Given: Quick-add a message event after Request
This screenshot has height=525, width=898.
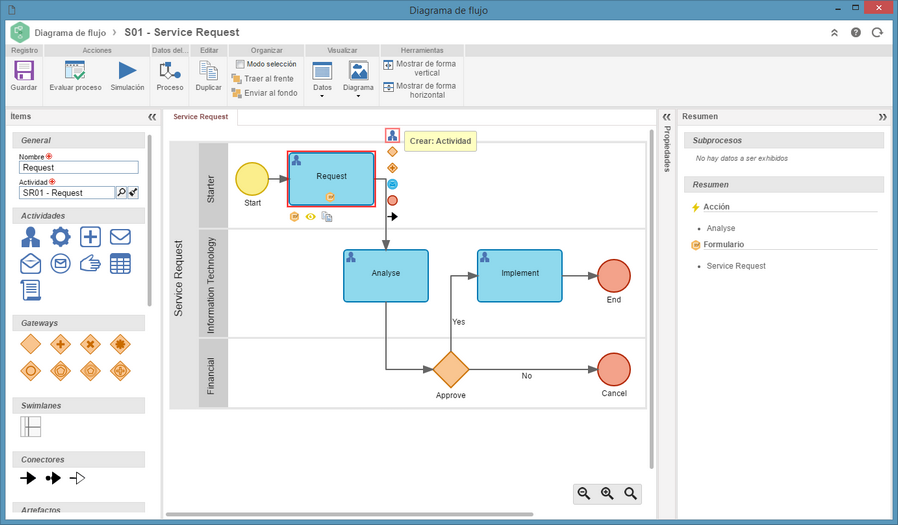Looking at the screenshot, I should 392,184.
